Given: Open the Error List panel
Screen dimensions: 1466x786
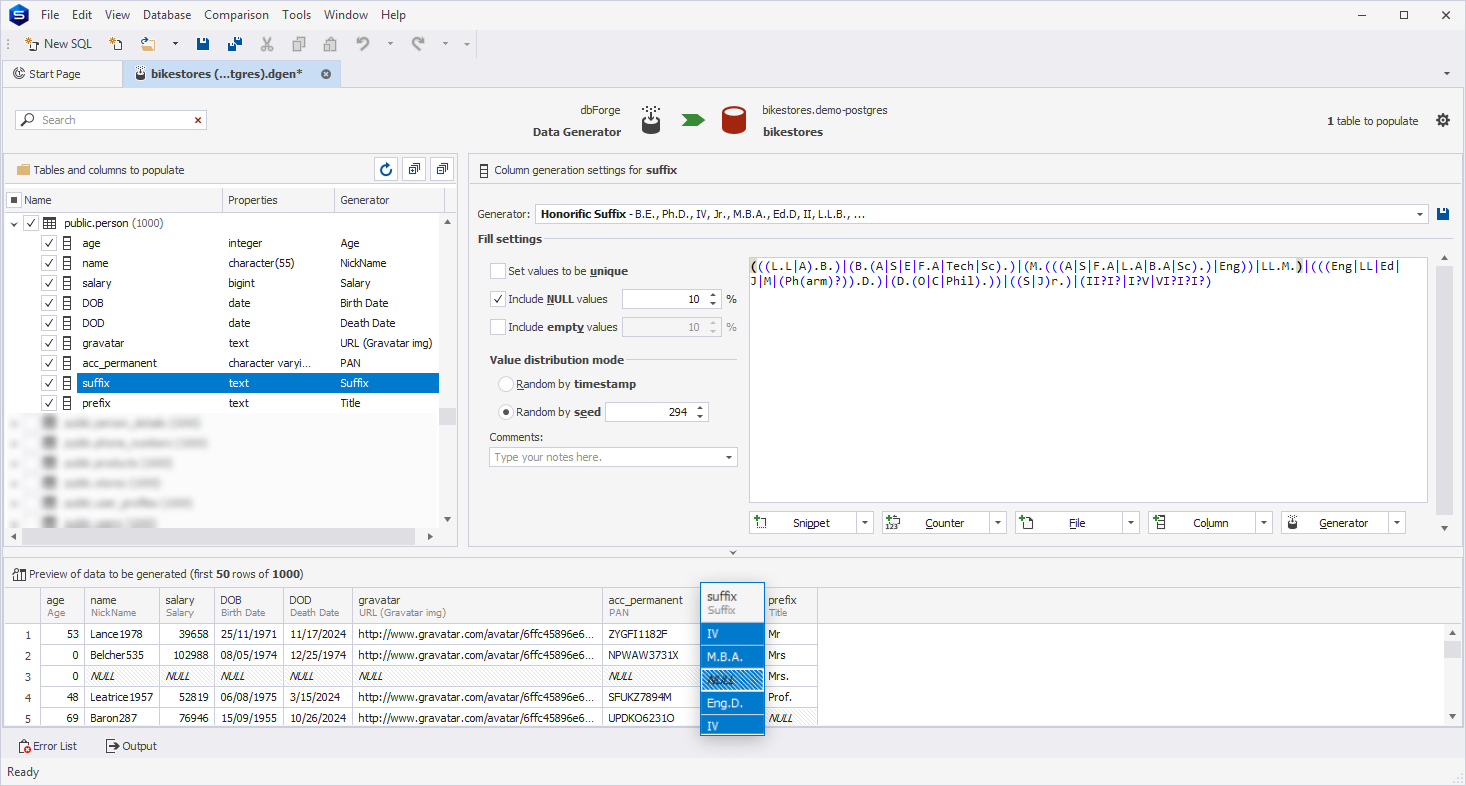Looking at the screenshot, I should click(x=48, y=746).
